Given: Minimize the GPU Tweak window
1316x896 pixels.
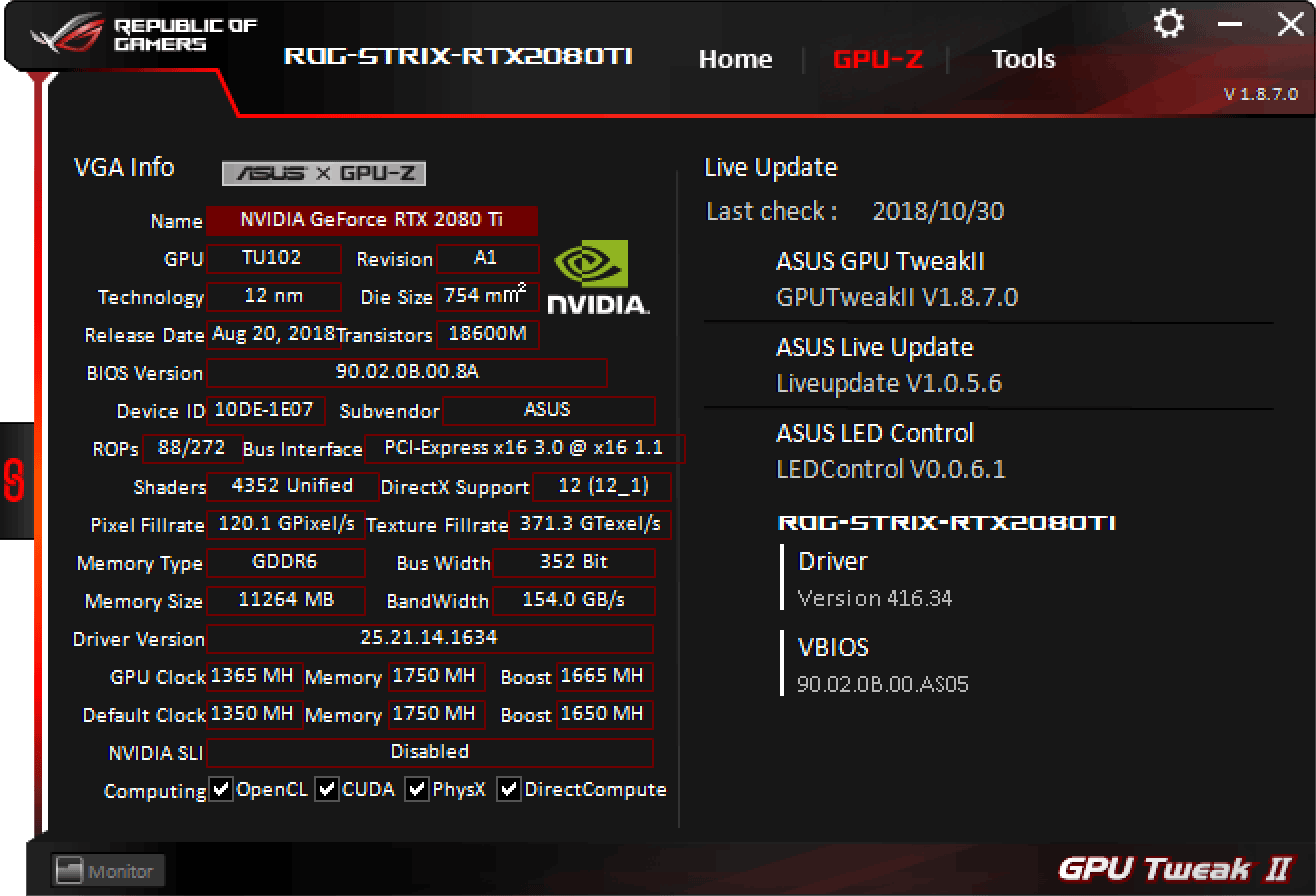Looking at the screenshot, I should click(1230, 24).
